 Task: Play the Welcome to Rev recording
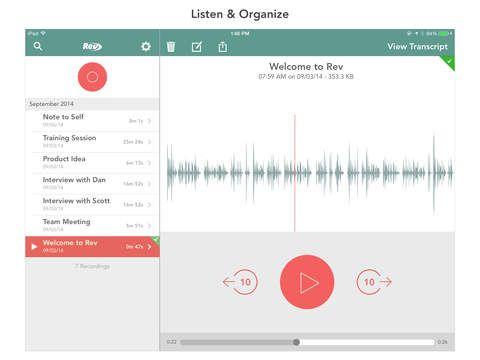tap(307, 282)
